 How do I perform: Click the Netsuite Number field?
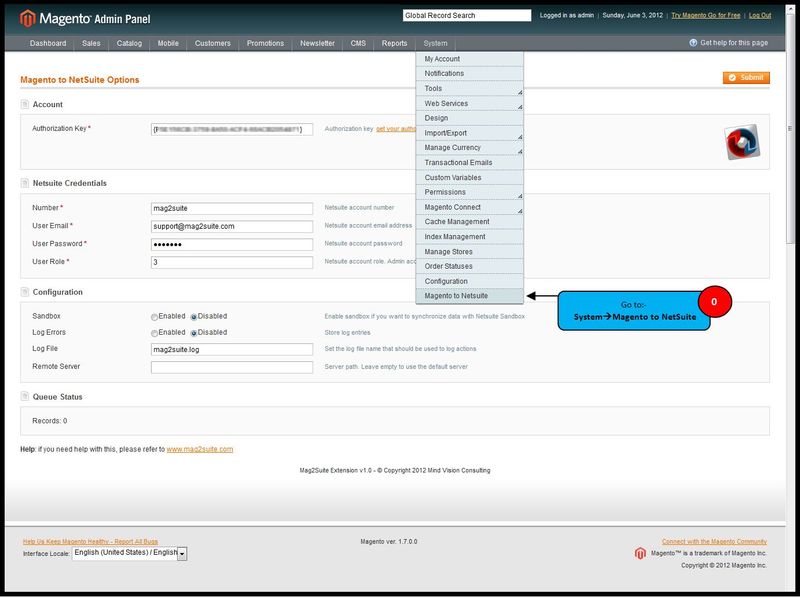[x=232, y=208]
